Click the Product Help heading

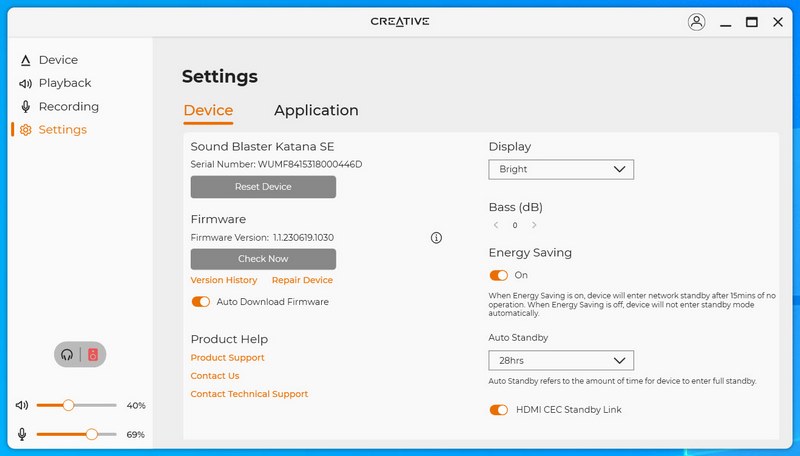point(229,339)
